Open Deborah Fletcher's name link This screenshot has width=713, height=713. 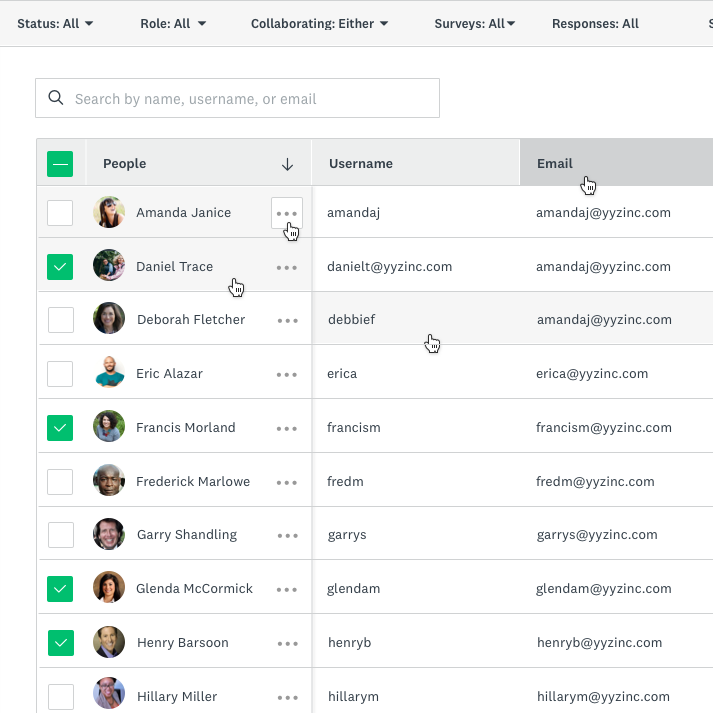coord(191,320)
